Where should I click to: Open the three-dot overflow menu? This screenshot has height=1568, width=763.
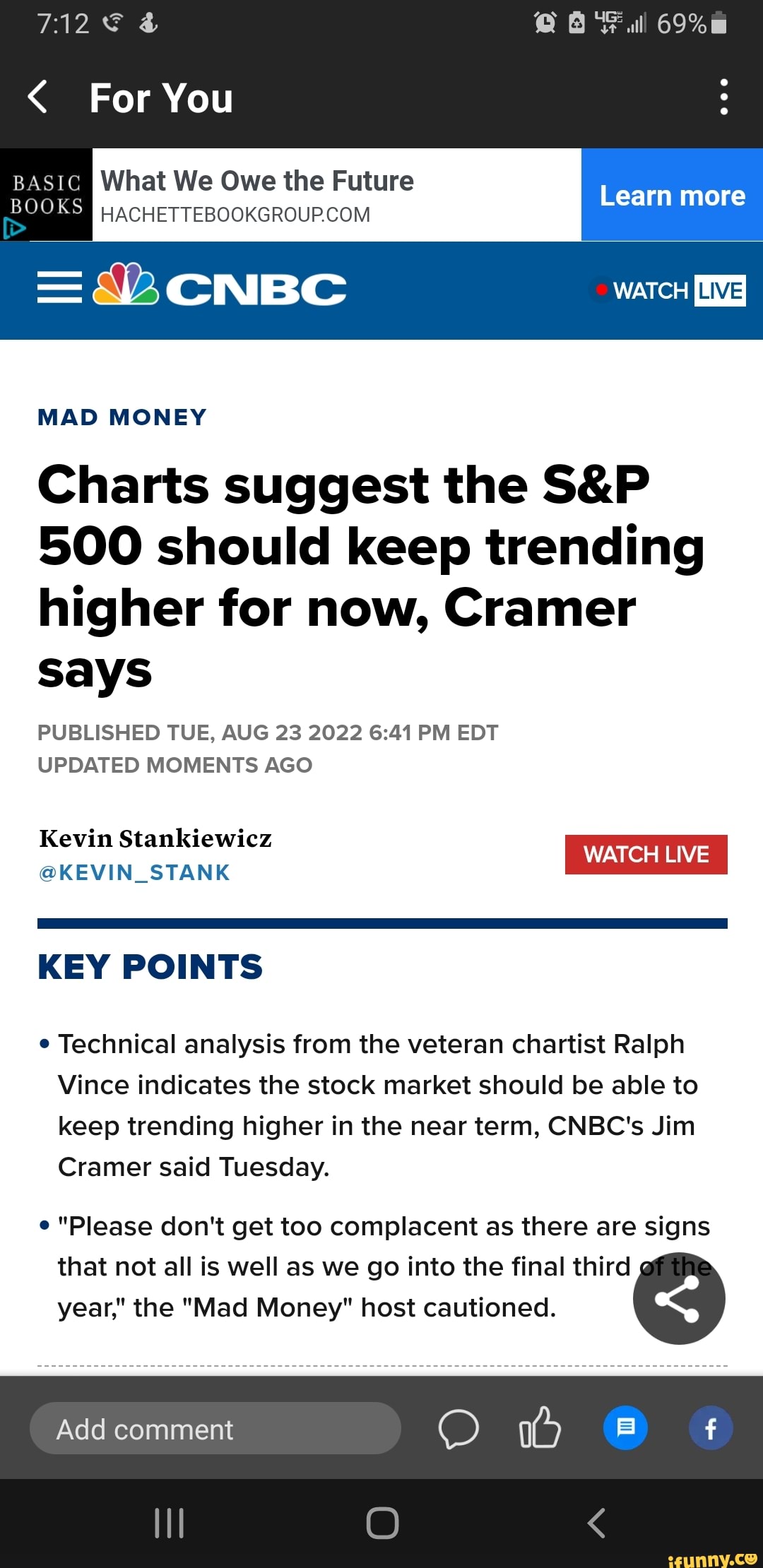point(723,97)
